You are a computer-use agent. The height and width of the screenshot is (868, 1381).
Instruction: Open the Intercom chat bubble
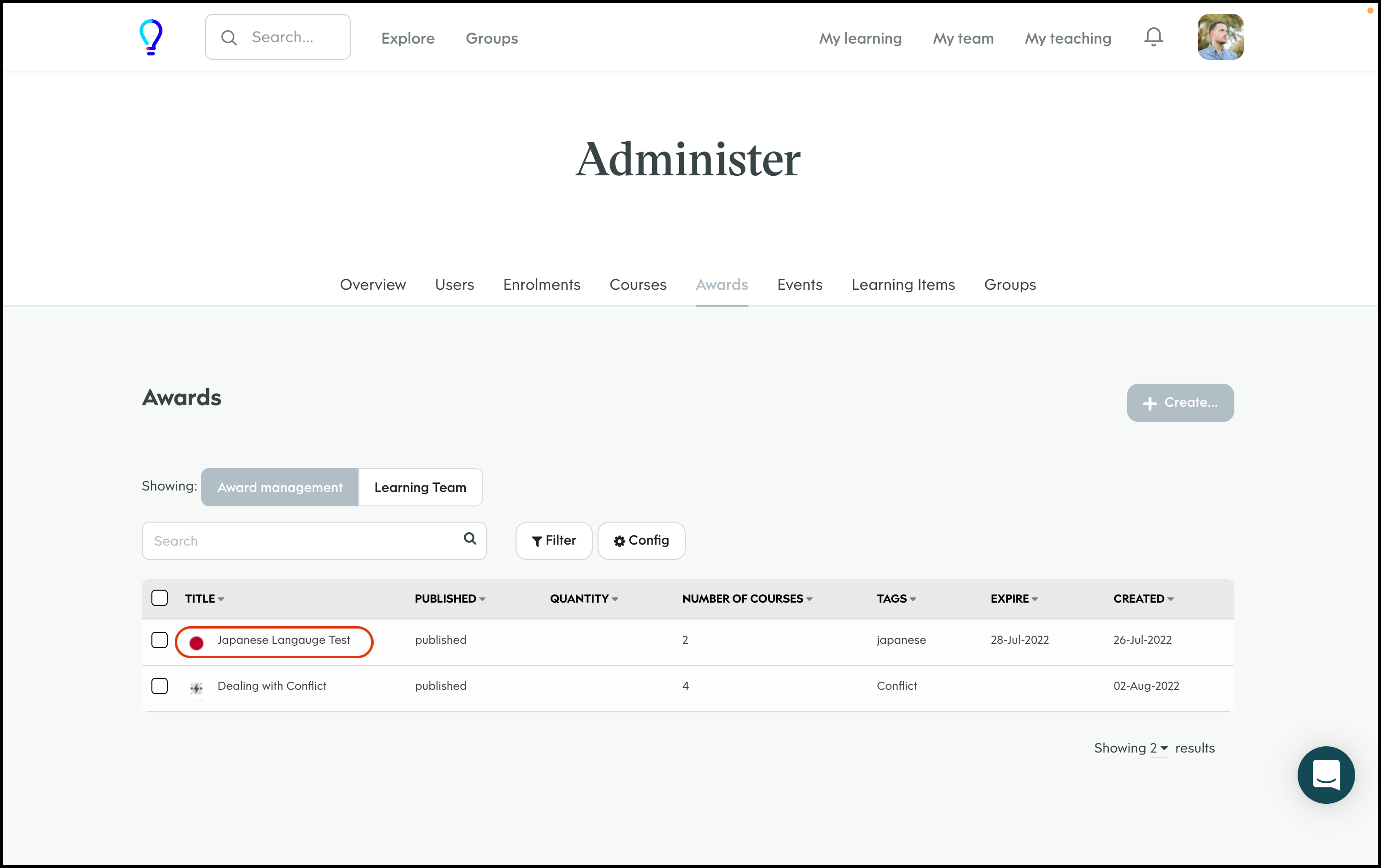1325,775
